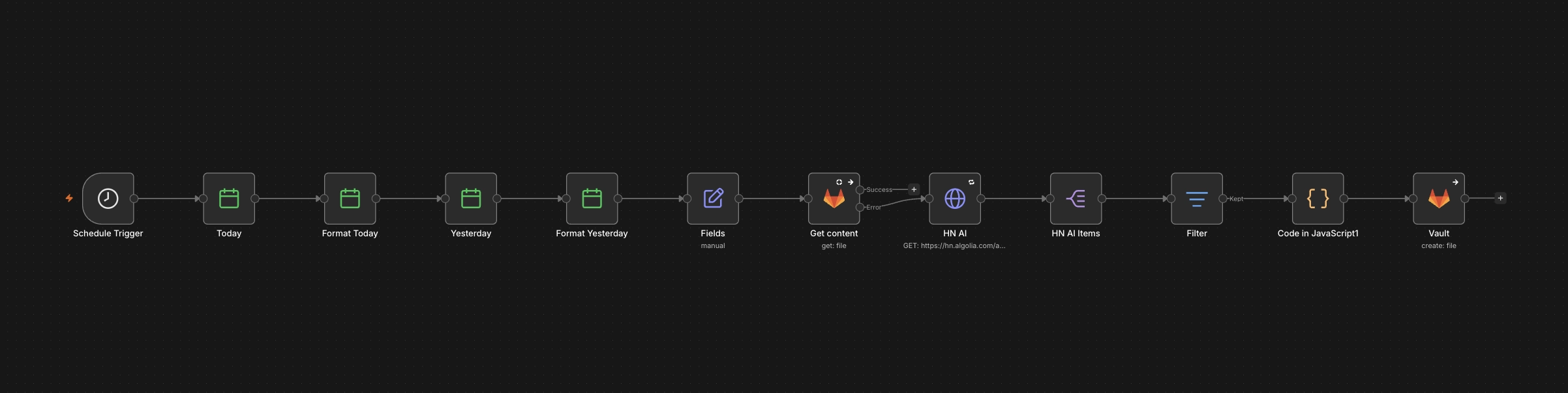The image size is (1568, 393).
Task: Select the Yesterday calendar node icon
Action: (471, 198)
